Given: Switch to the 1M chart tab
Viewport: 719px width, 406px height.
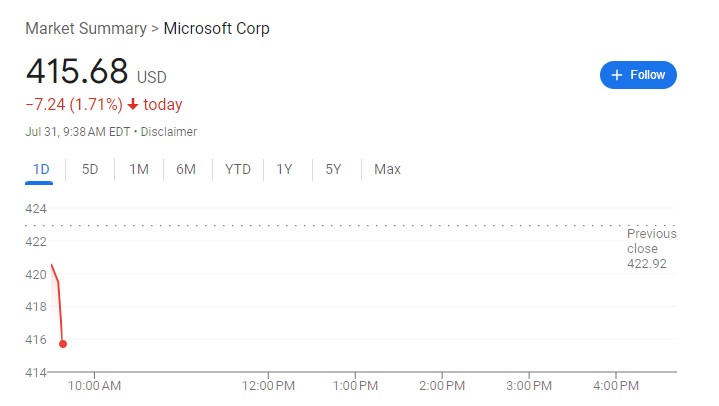Looking at the screenshot, I should [138, 169].
